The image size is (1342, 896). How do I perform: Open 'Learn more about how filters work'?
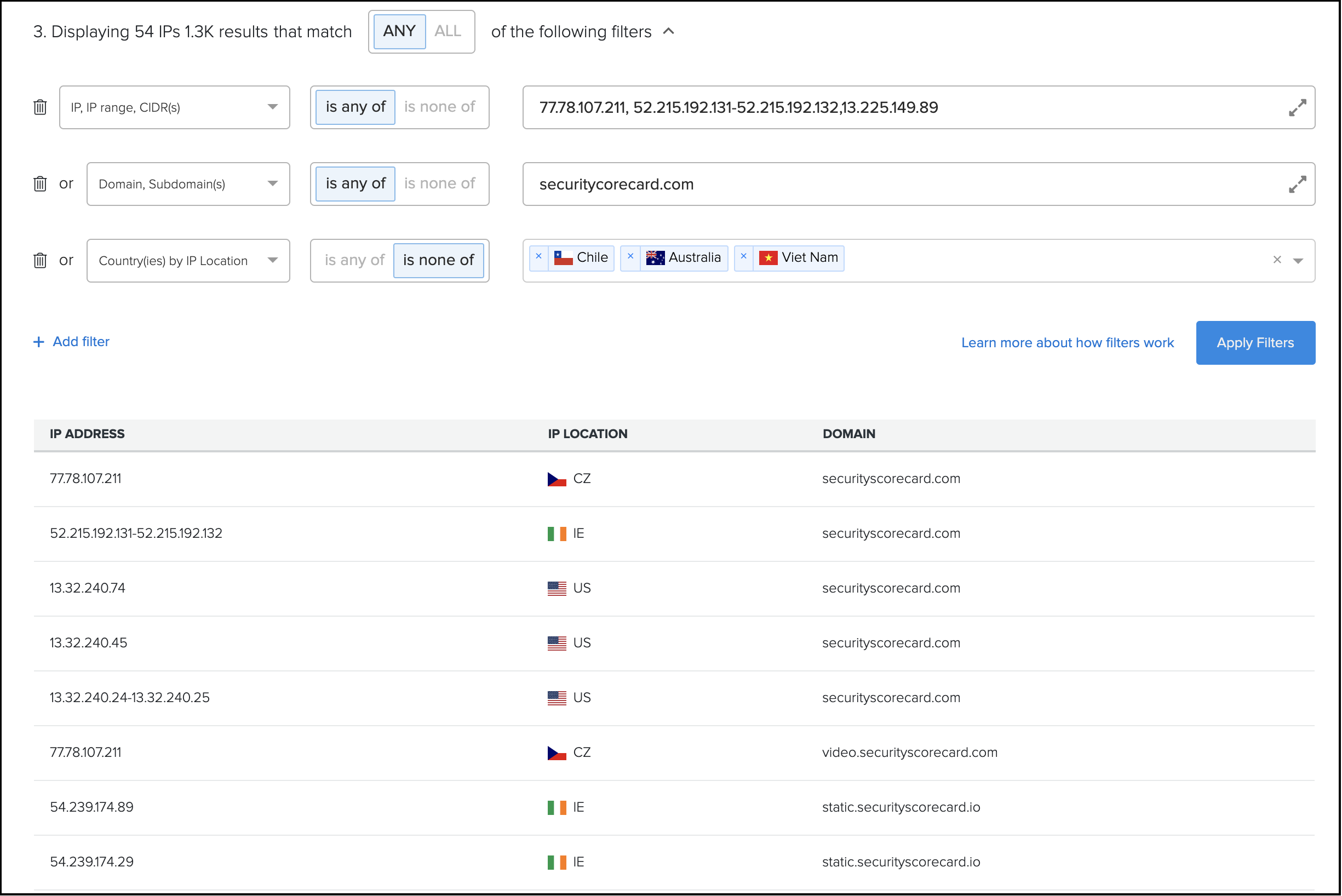(1068, 343)
